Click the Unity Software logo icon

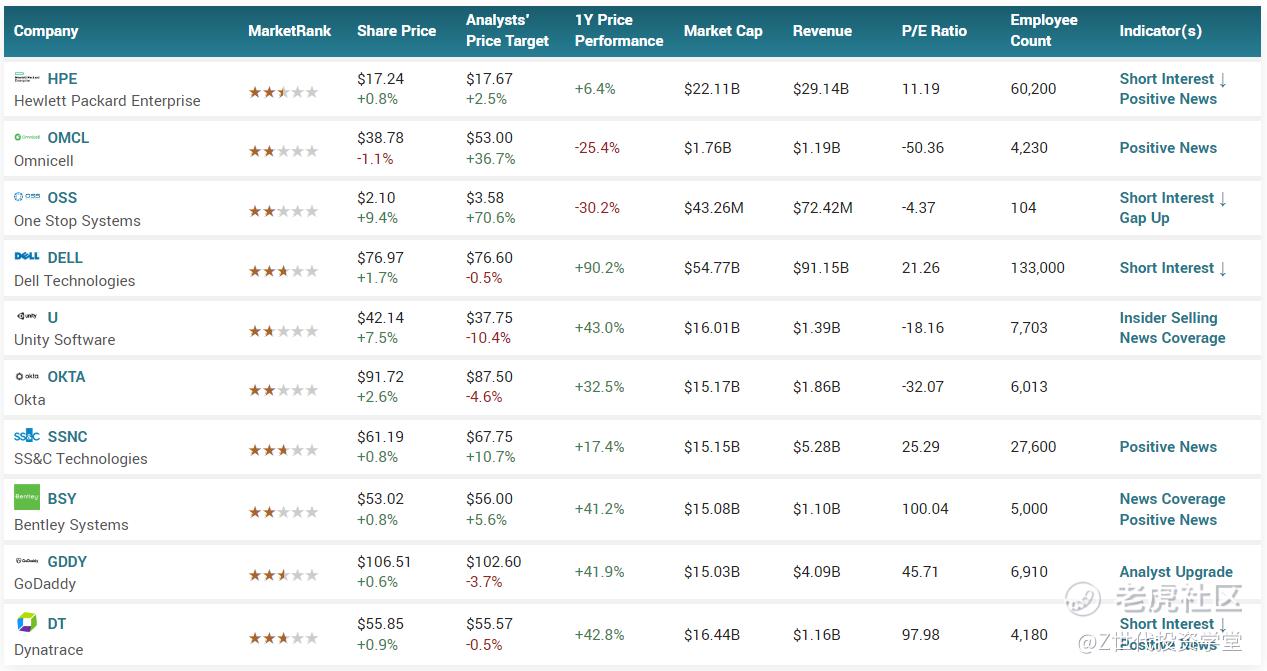tap(27, 317)
